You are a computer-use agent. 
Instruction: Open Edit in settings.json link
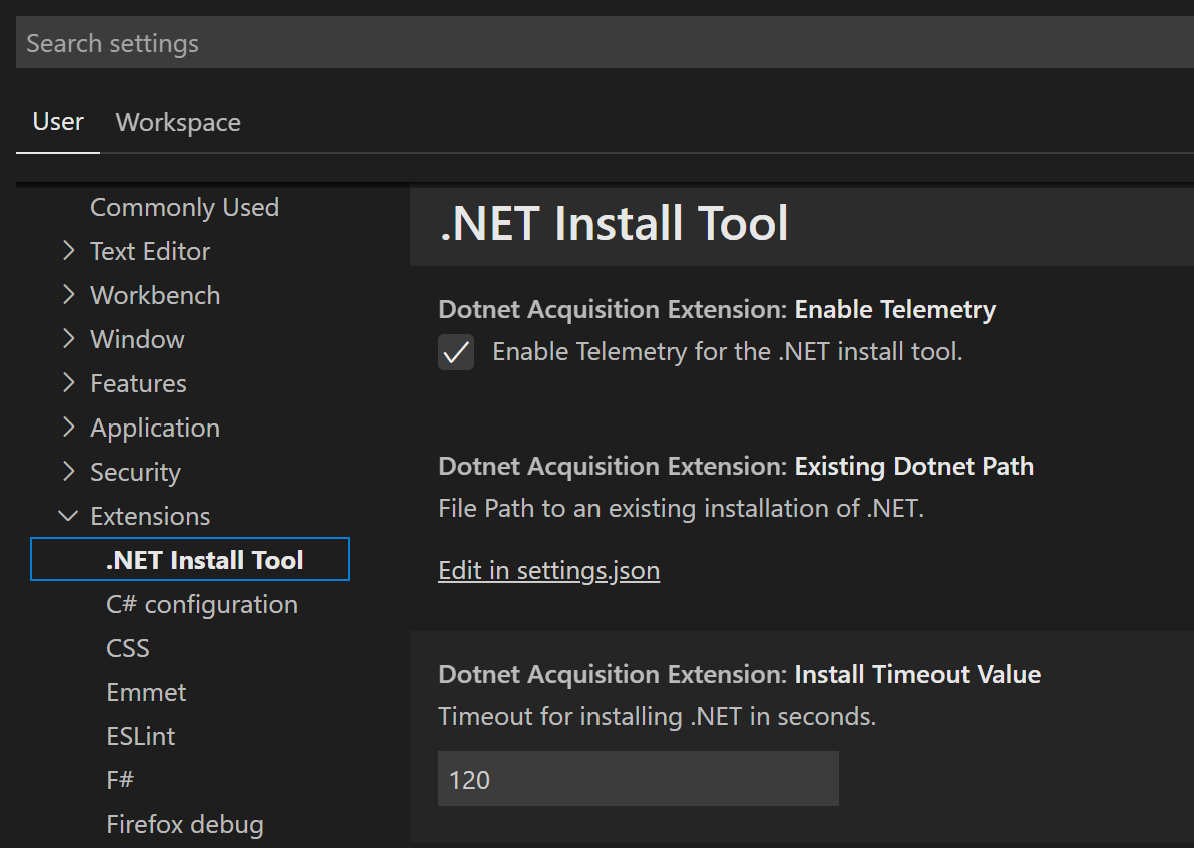pyautogui.click(x=549, y=570)
